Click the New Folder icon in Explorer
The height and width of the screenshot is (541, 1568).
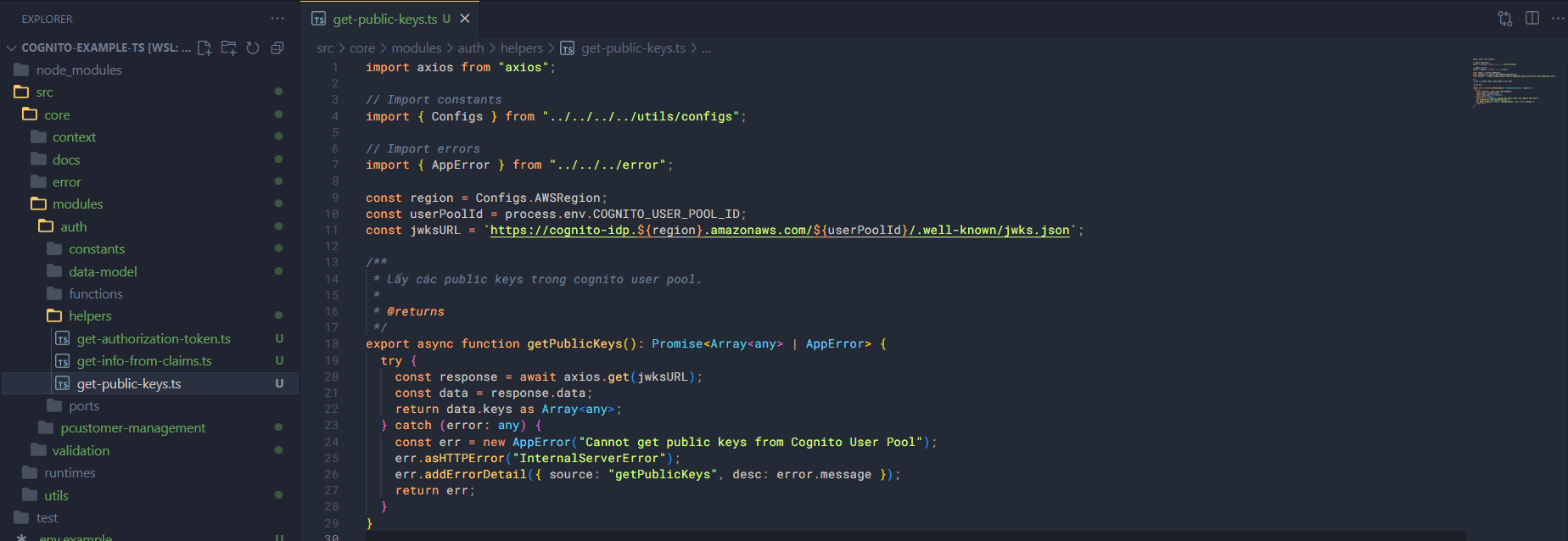(x=228, y=48)
